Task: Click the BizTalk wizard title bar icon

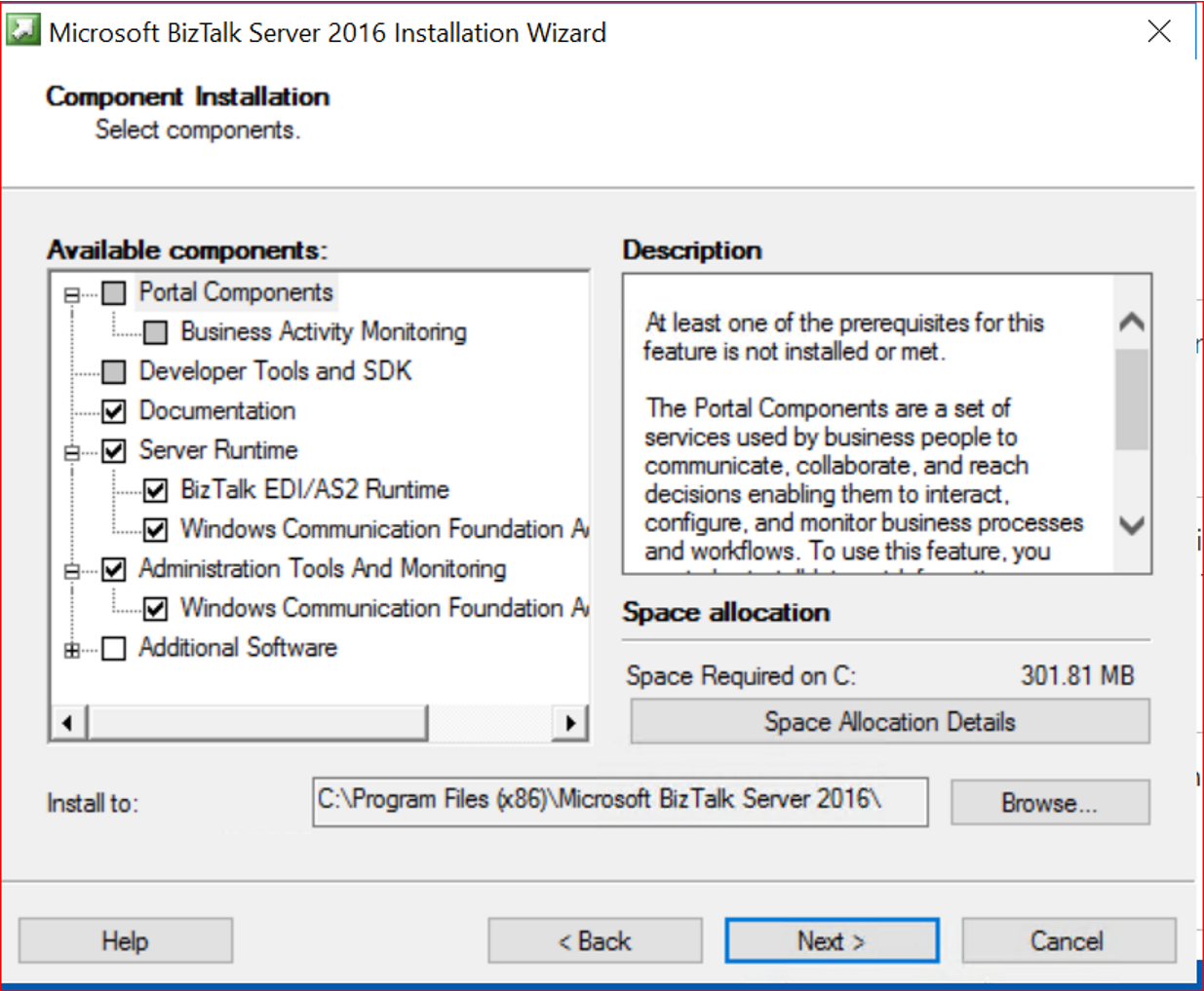Action: coord(23,30)
